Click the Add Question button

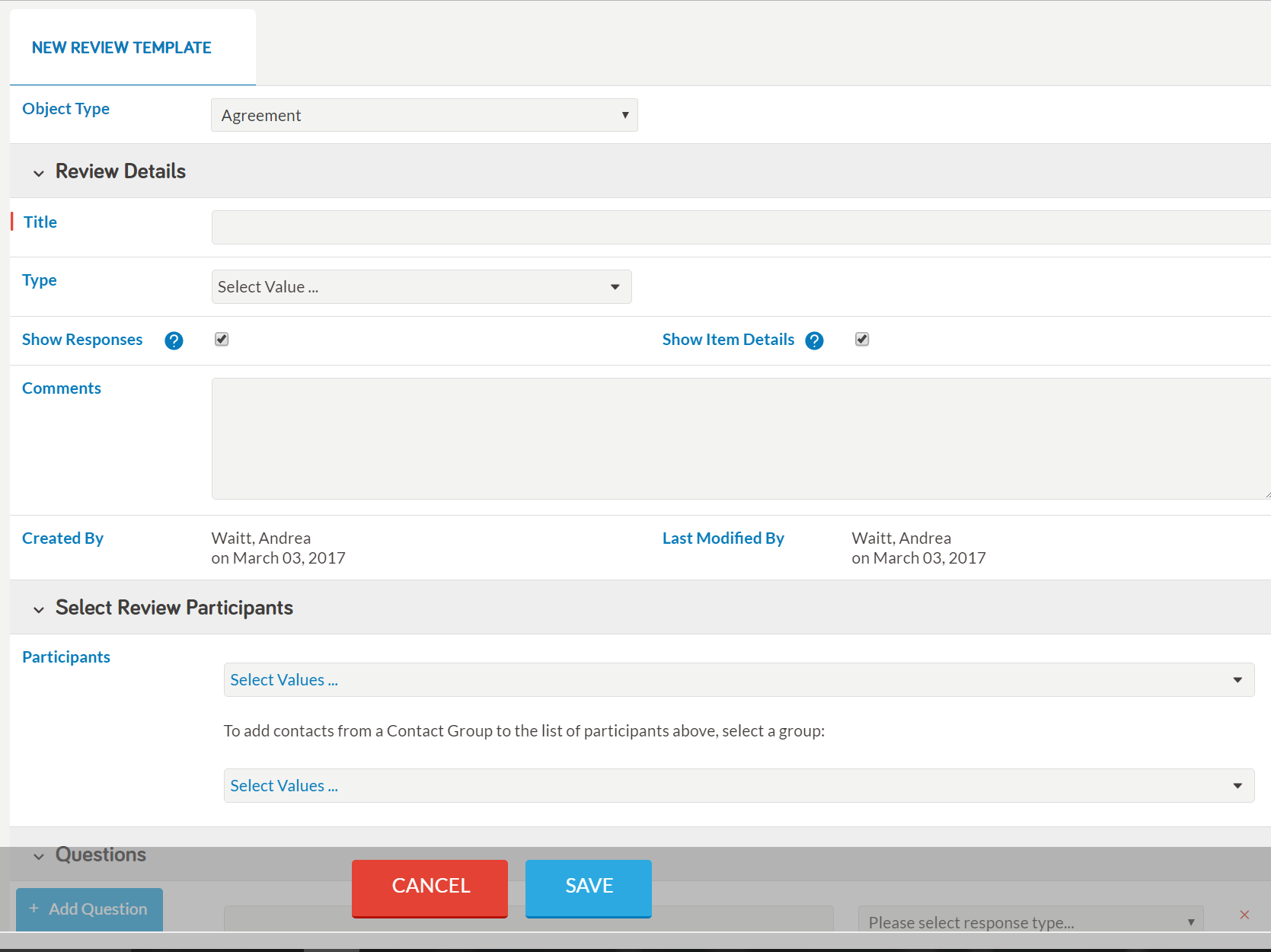pos(89,909)
